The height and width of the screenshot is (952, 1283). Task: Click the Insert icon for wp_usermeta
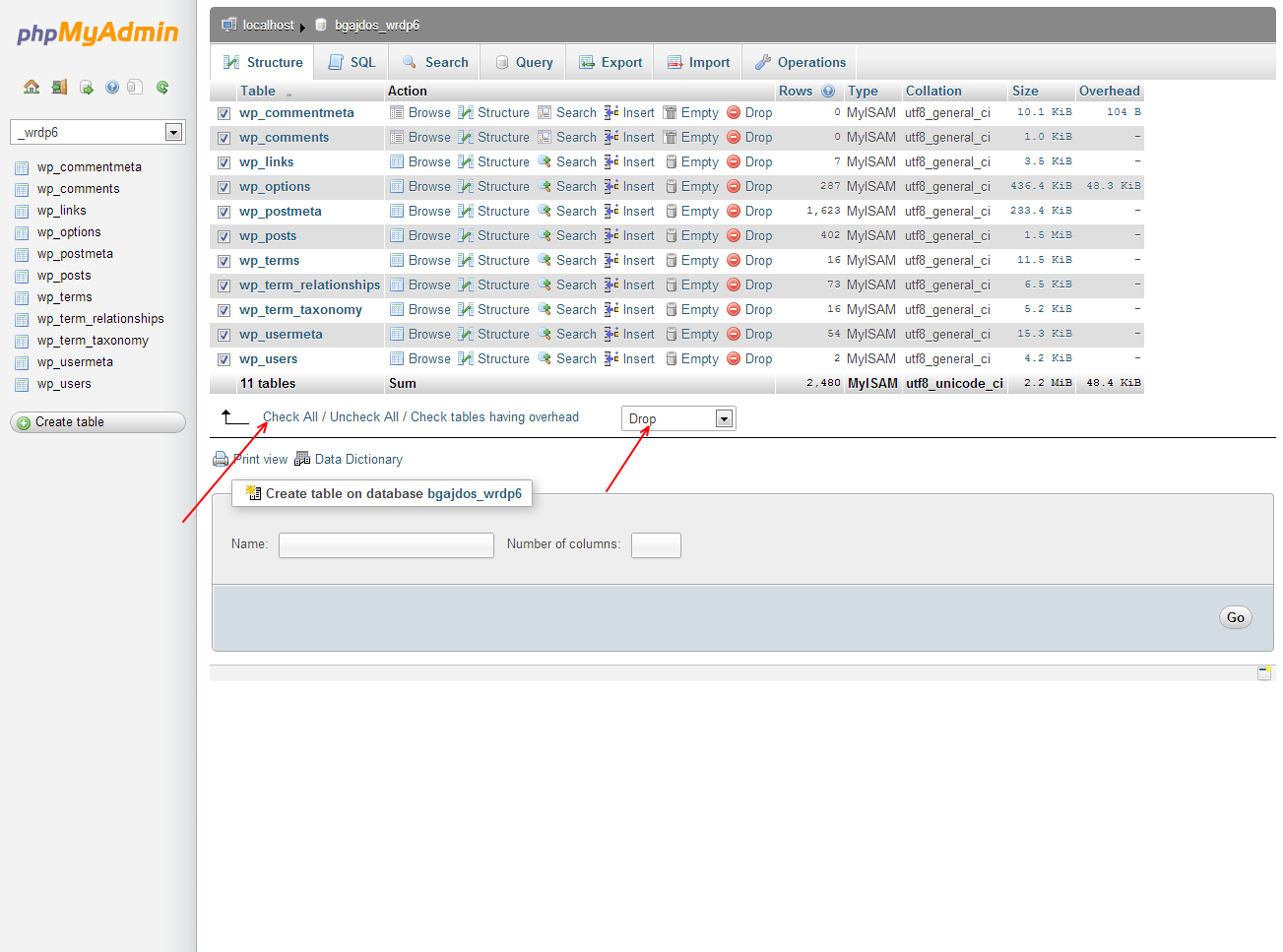[x=611, y=334]
